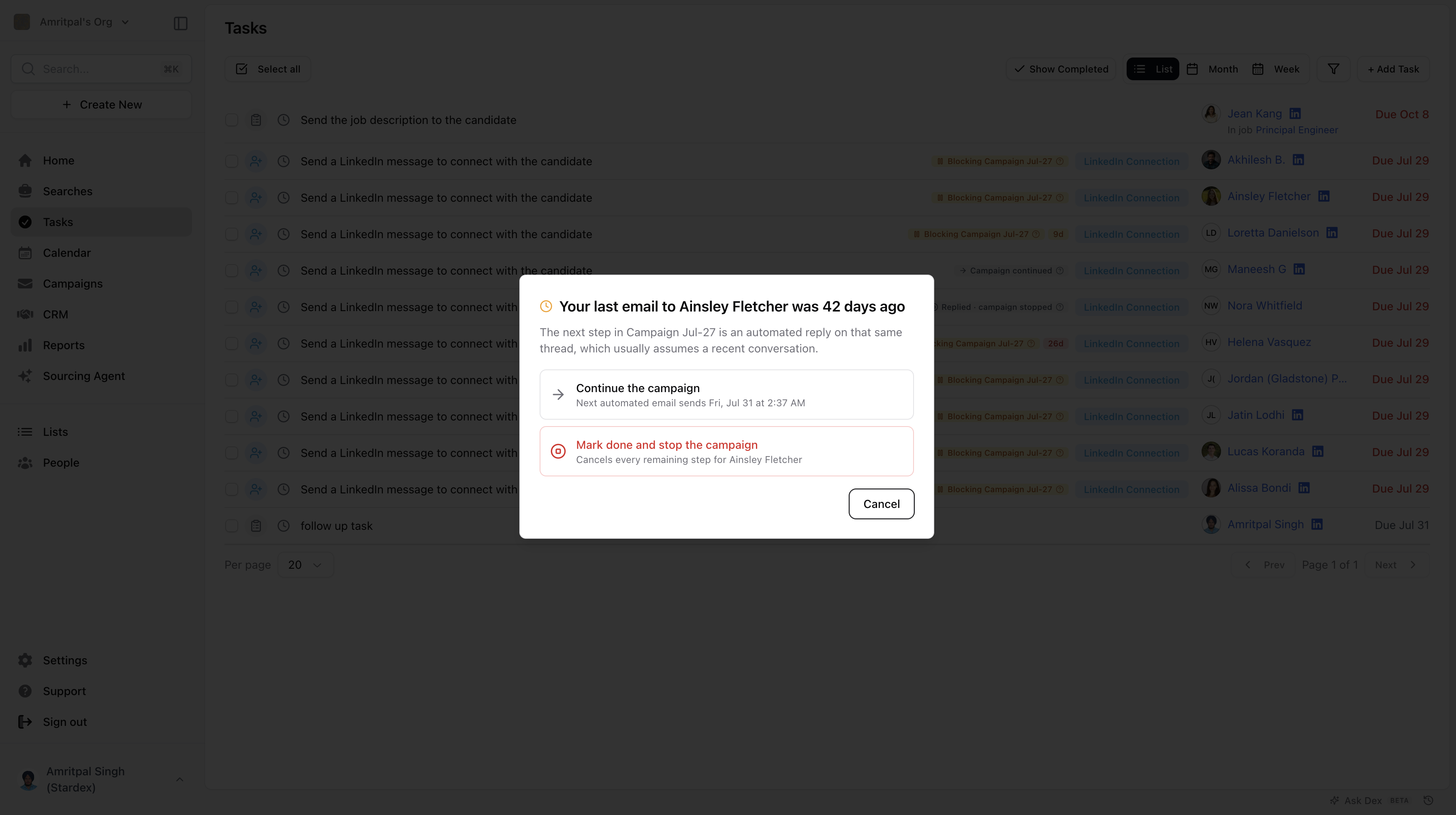
Task: Toggle Show Completed tasks
Action: pos(1061,69)
